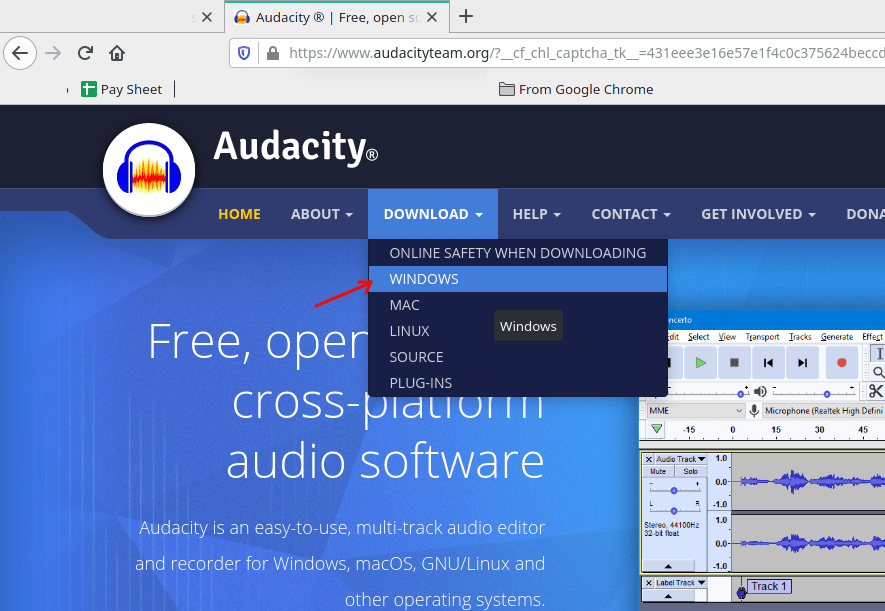Click the green Play button in Audacity screenshot
The width and height of the screenshot is (885, 611).
coord(700,362)
